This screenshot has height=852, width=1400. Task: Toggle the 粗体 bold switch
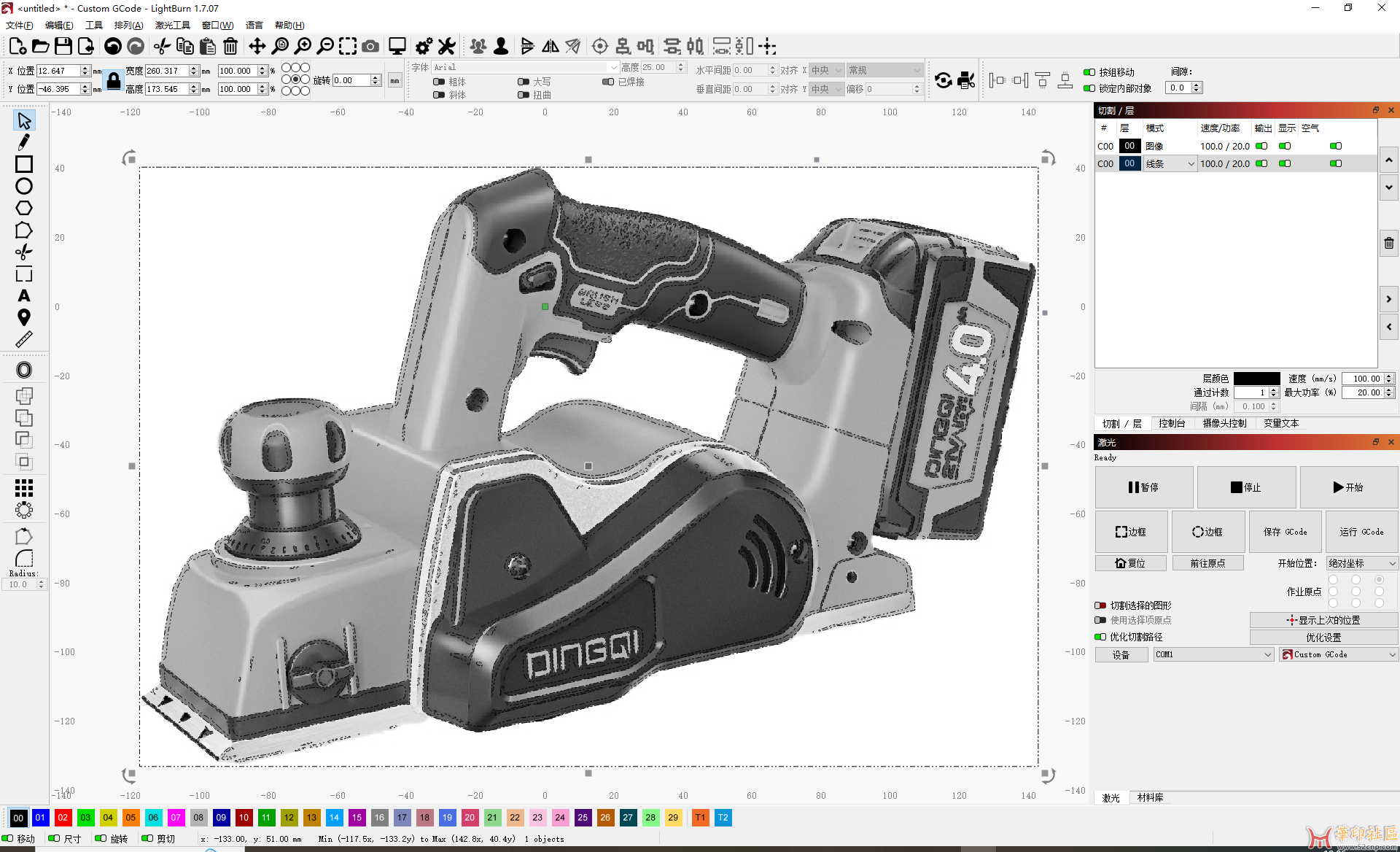click(439, 82)
